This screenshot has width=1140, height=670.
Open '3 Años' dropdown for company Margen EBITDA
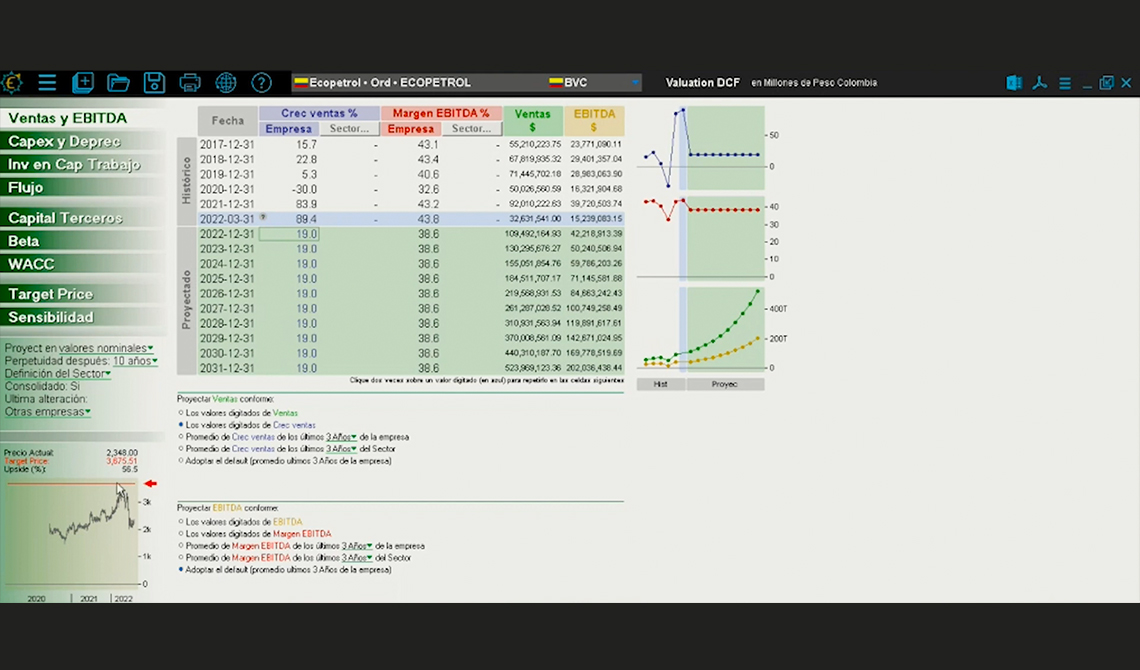[358, 546]
